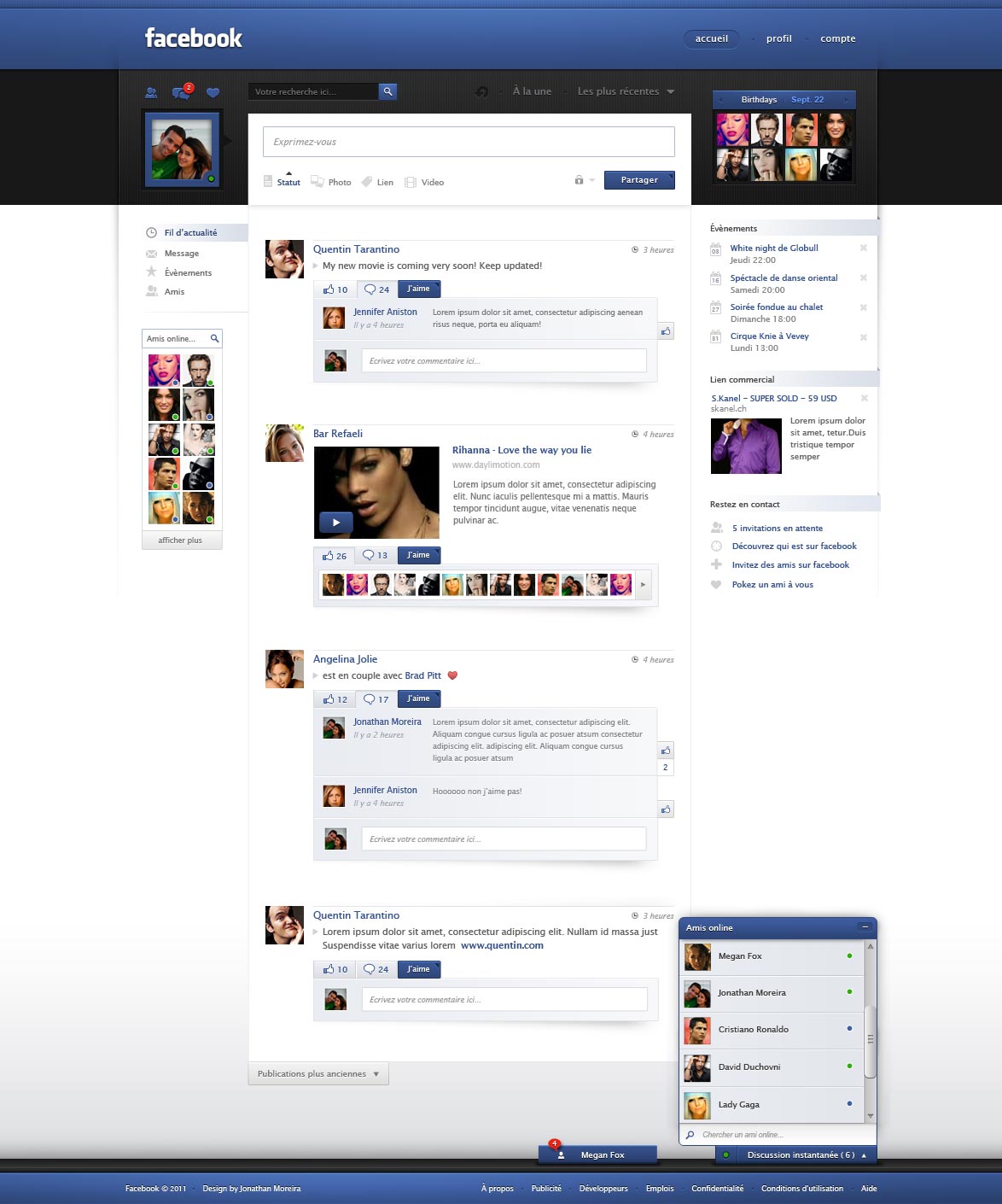Play the Rihanna video

(x=336, y=522)
